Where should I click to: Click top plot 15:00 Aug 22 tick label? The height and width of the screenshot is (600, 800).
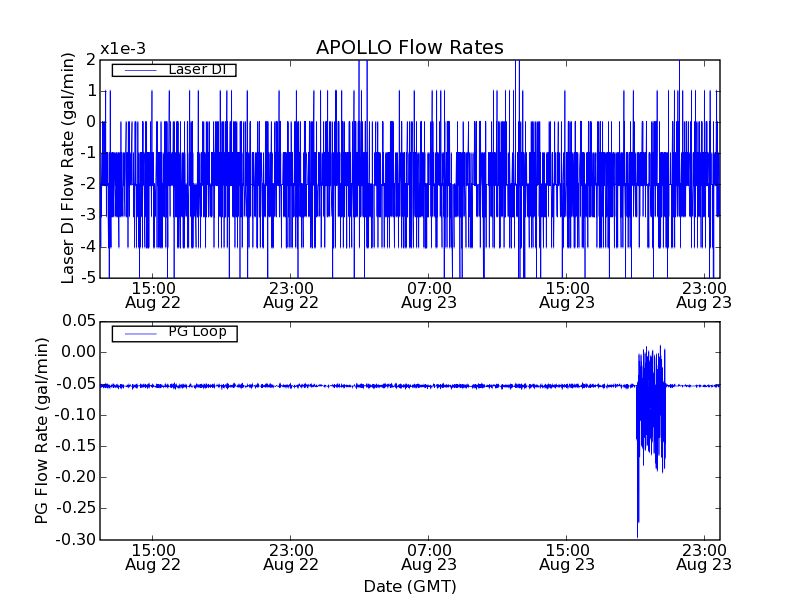(153, 294)
